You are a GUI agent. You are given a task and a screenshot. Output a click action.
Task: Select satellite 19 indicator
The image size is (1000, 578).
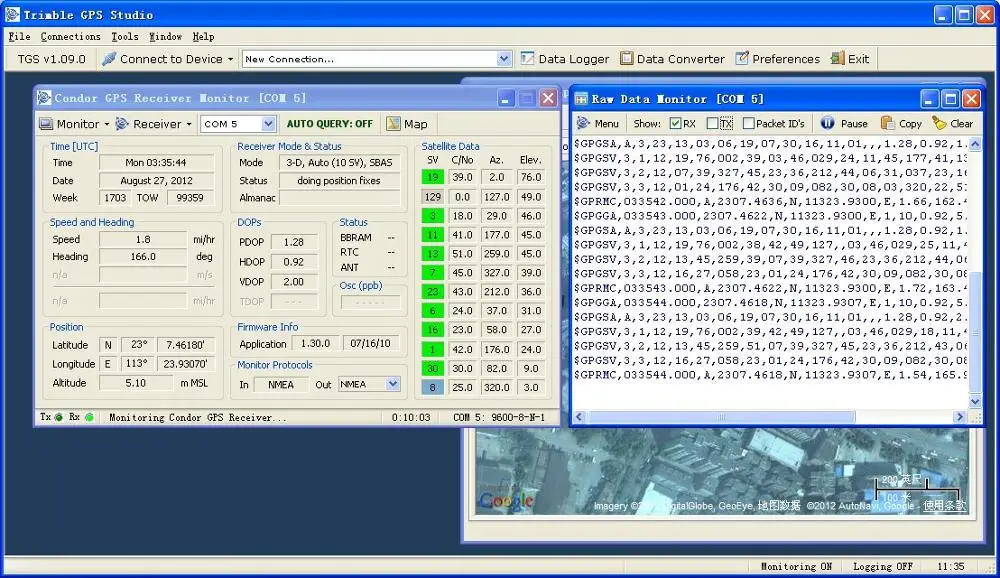(432, 177)
